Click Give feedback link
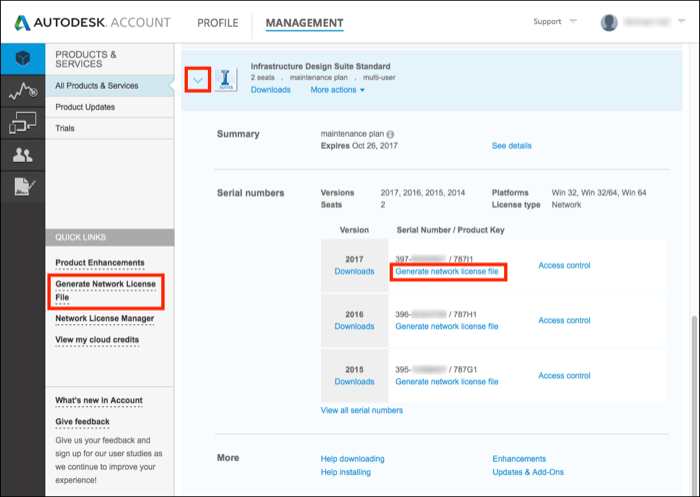The image size is (700, 497). [x=82, y=422]
